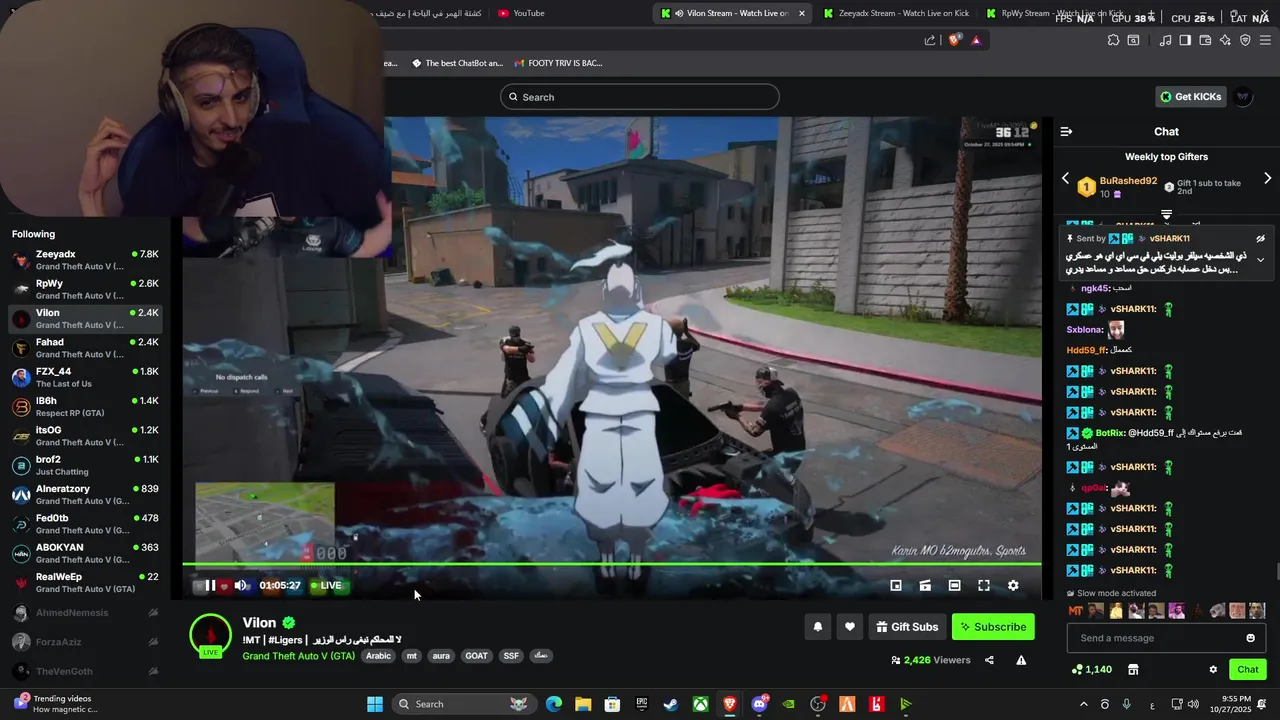The height and width of the screenshot is (720, 1280).
Task: Click the Send a message field
Action: [1156, 638]
